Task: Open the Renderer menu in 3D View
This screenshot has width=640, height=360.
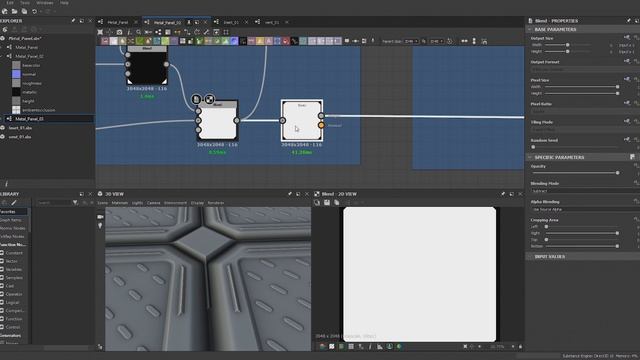Action: (216, 203)
